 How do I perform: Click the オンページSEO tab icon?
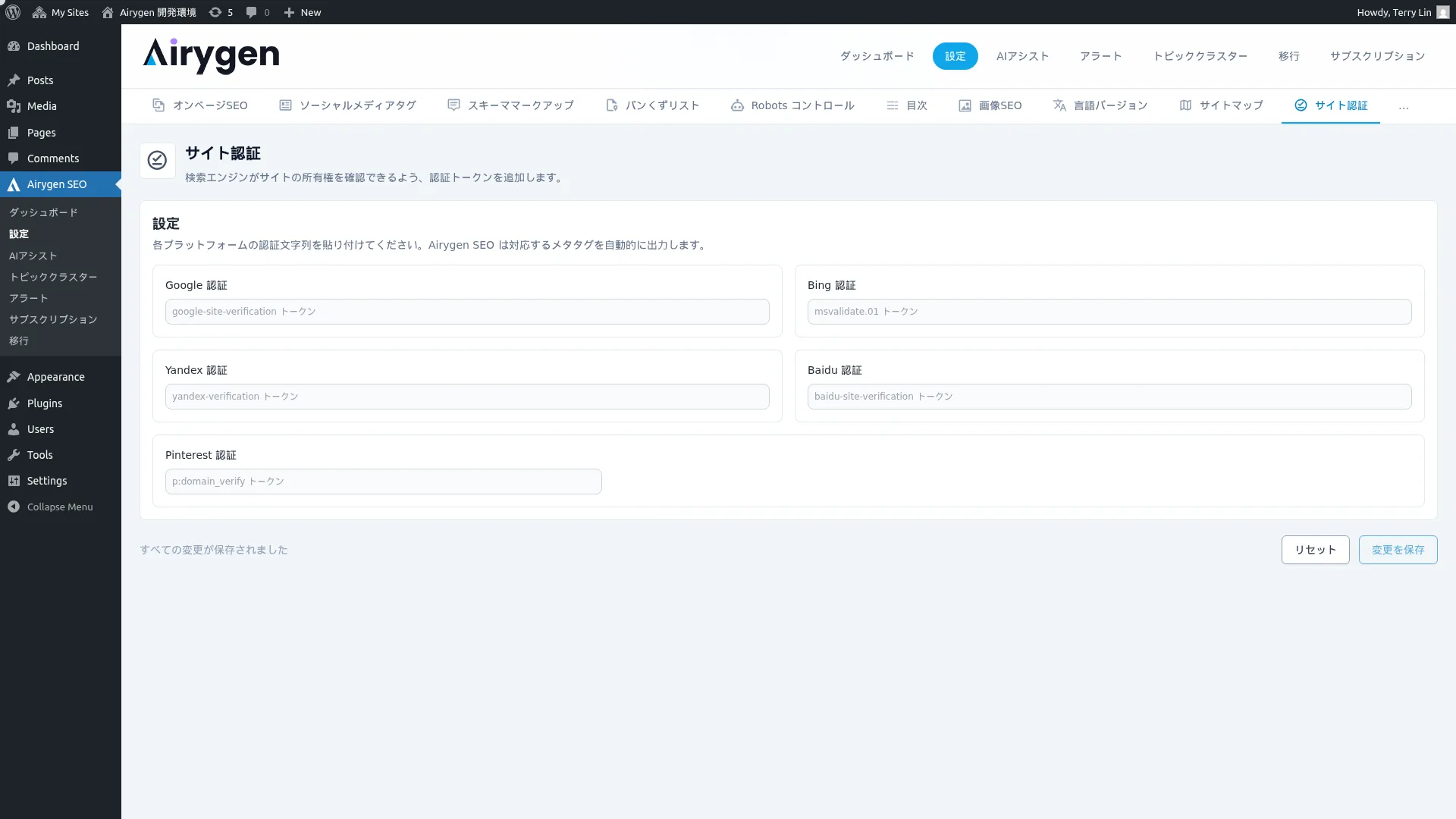coord(158,105)
